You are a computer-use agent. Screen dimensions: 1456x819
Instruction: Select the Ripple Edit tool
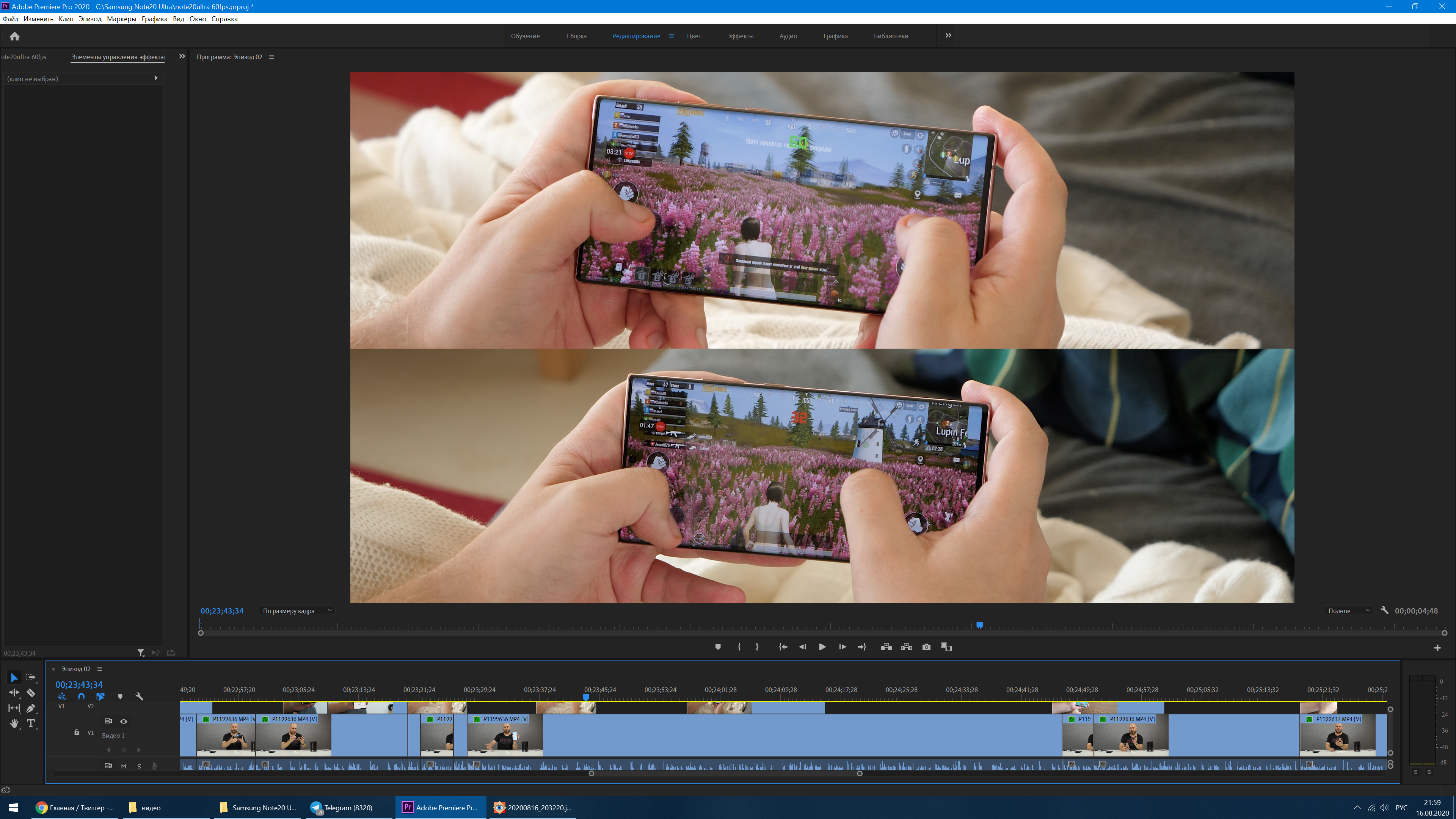click(x=14, y=692)
